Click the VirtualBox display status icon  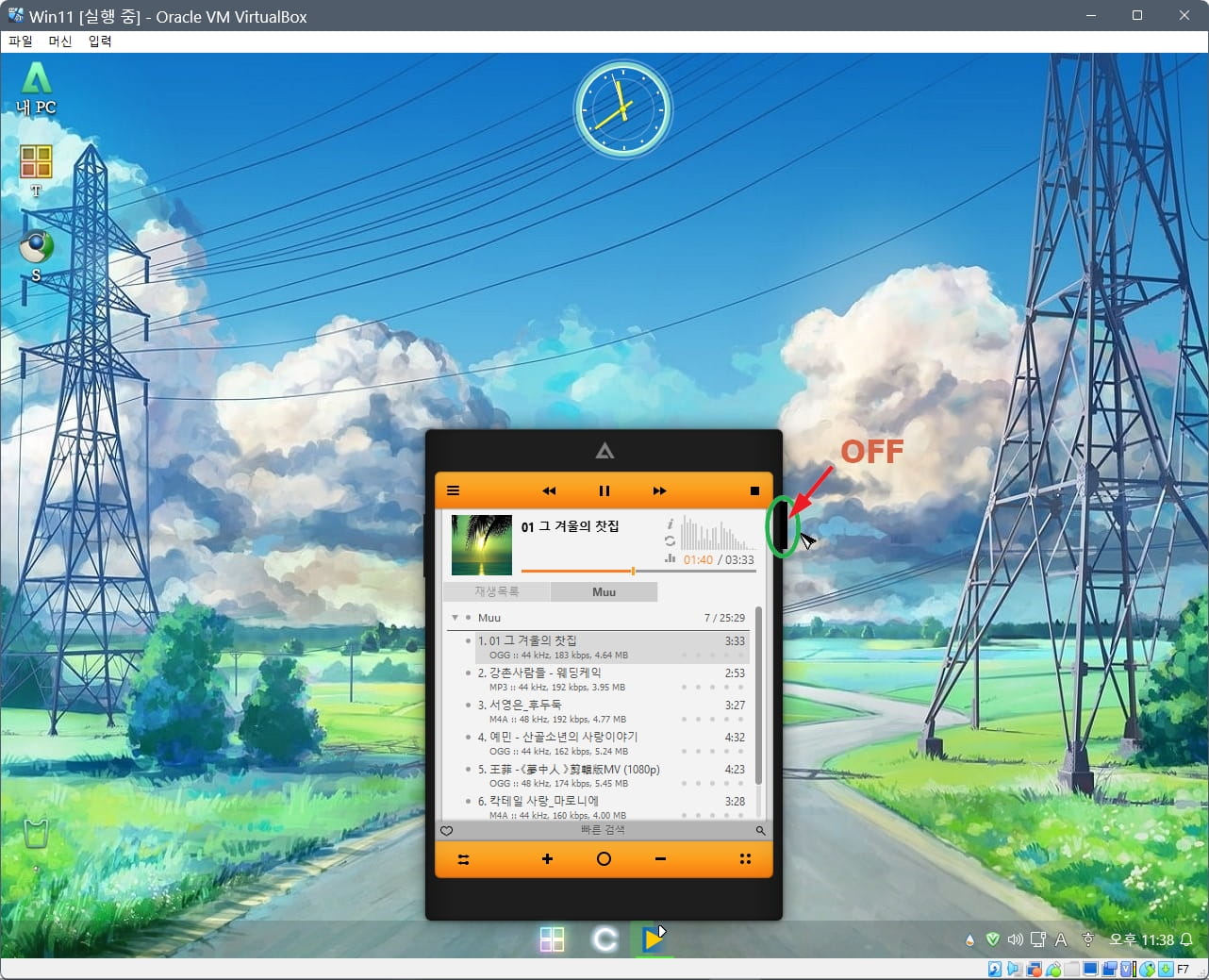click(1090, 969)
